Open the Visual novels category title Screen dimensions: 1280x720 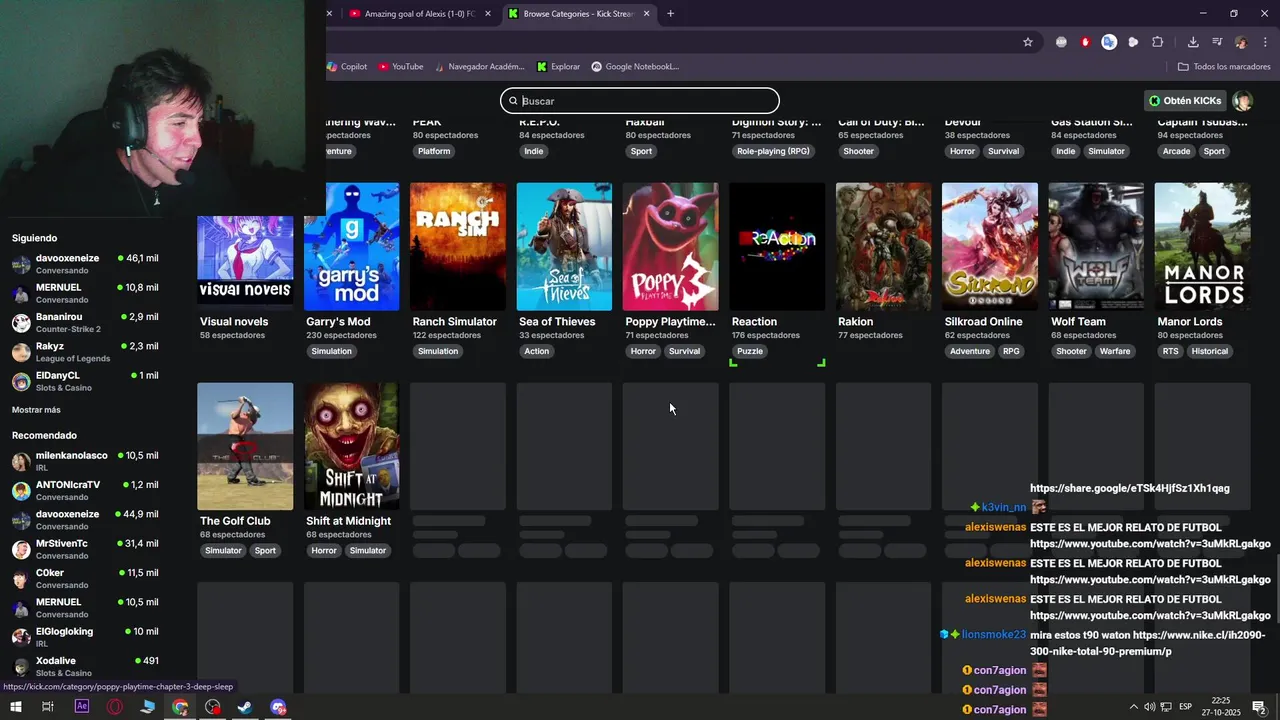234,322
